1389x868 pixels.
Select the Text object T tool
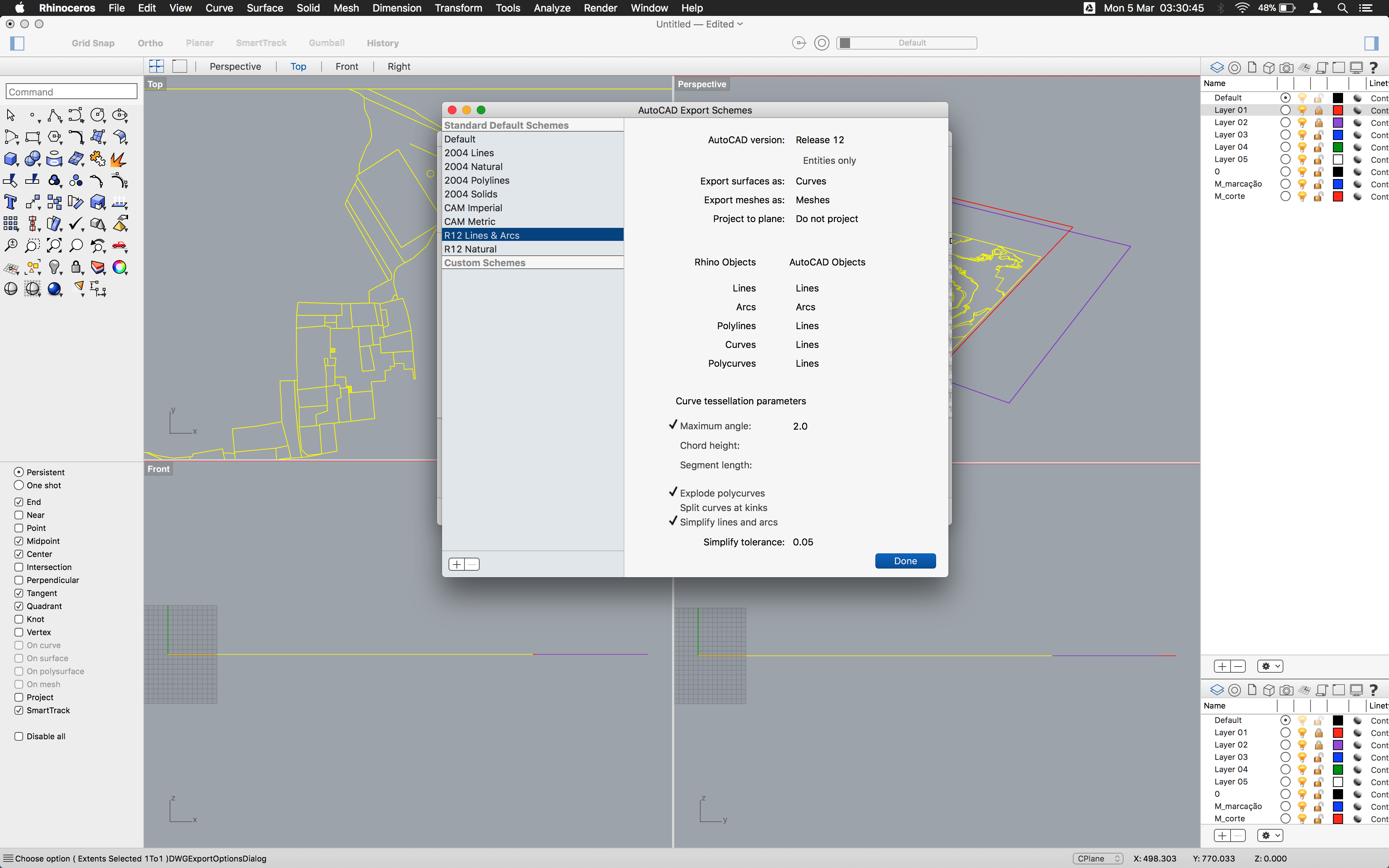[x=10, y=202]
